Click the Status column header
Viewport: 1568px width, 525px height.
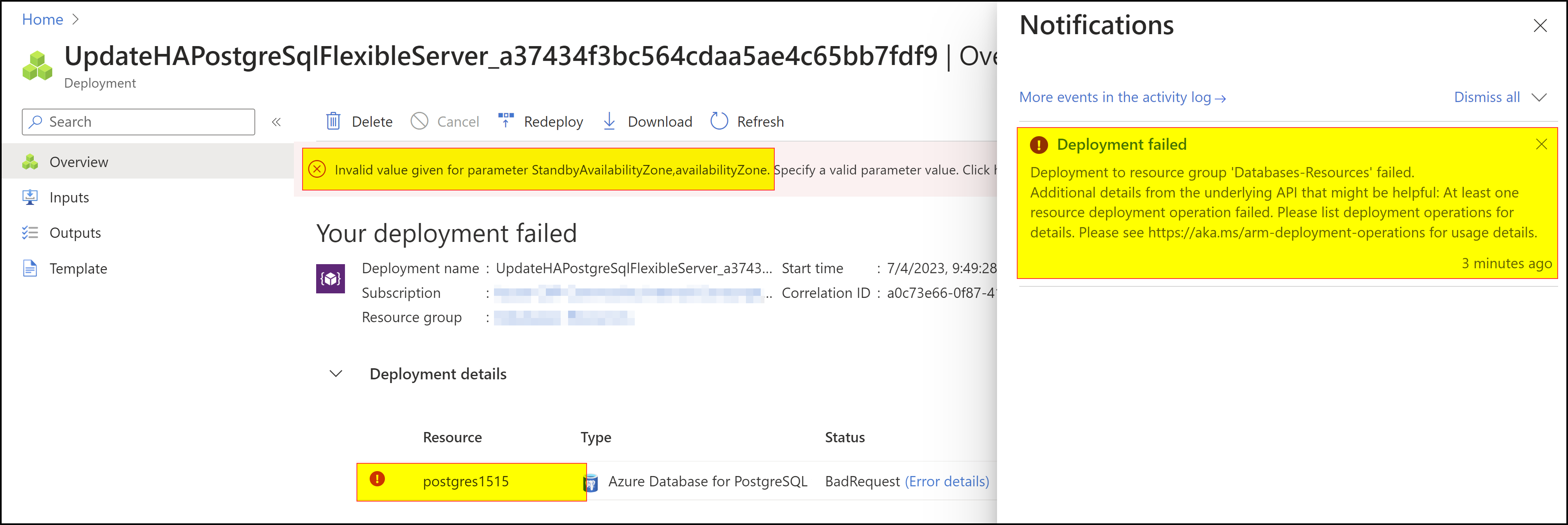point(844,437)
